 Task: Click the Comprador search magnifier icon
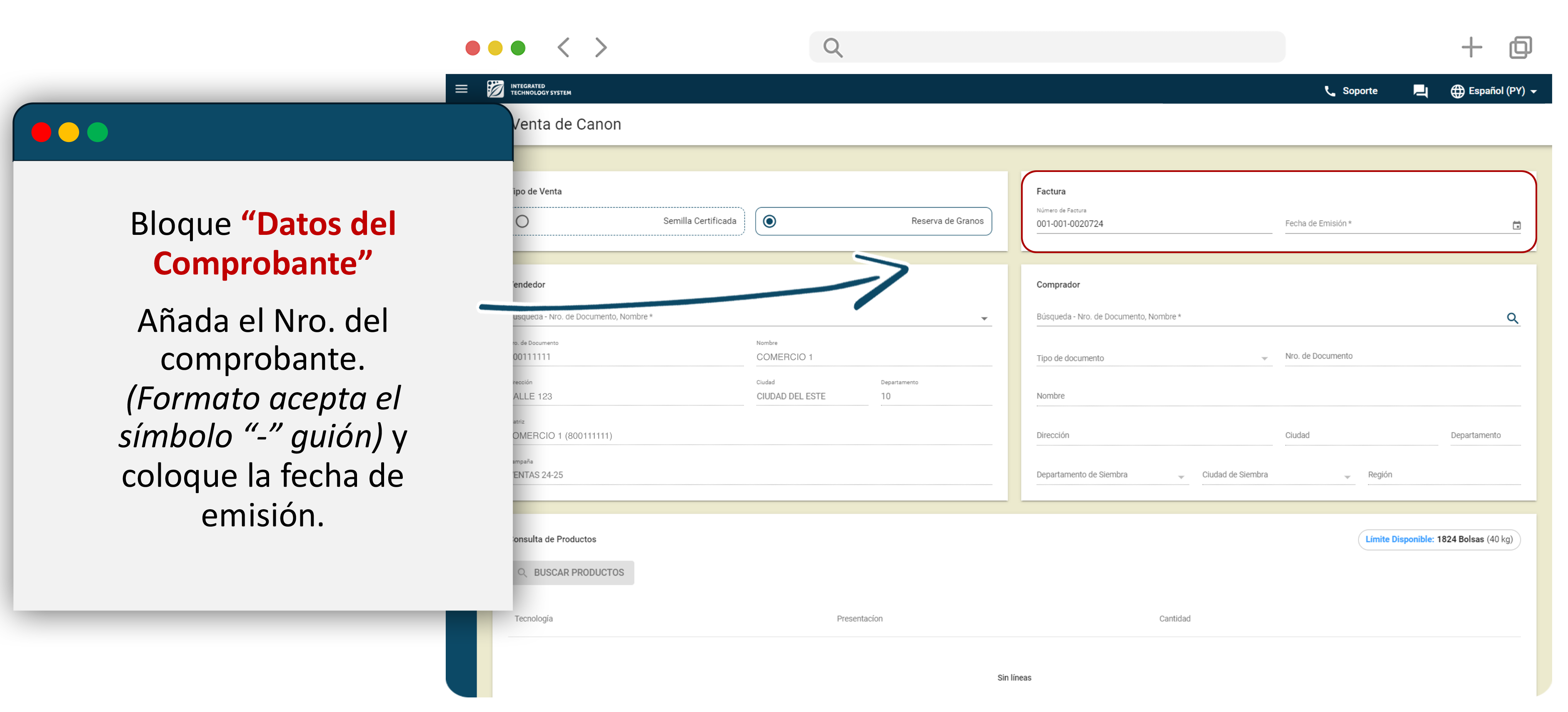pos(1512,318)
